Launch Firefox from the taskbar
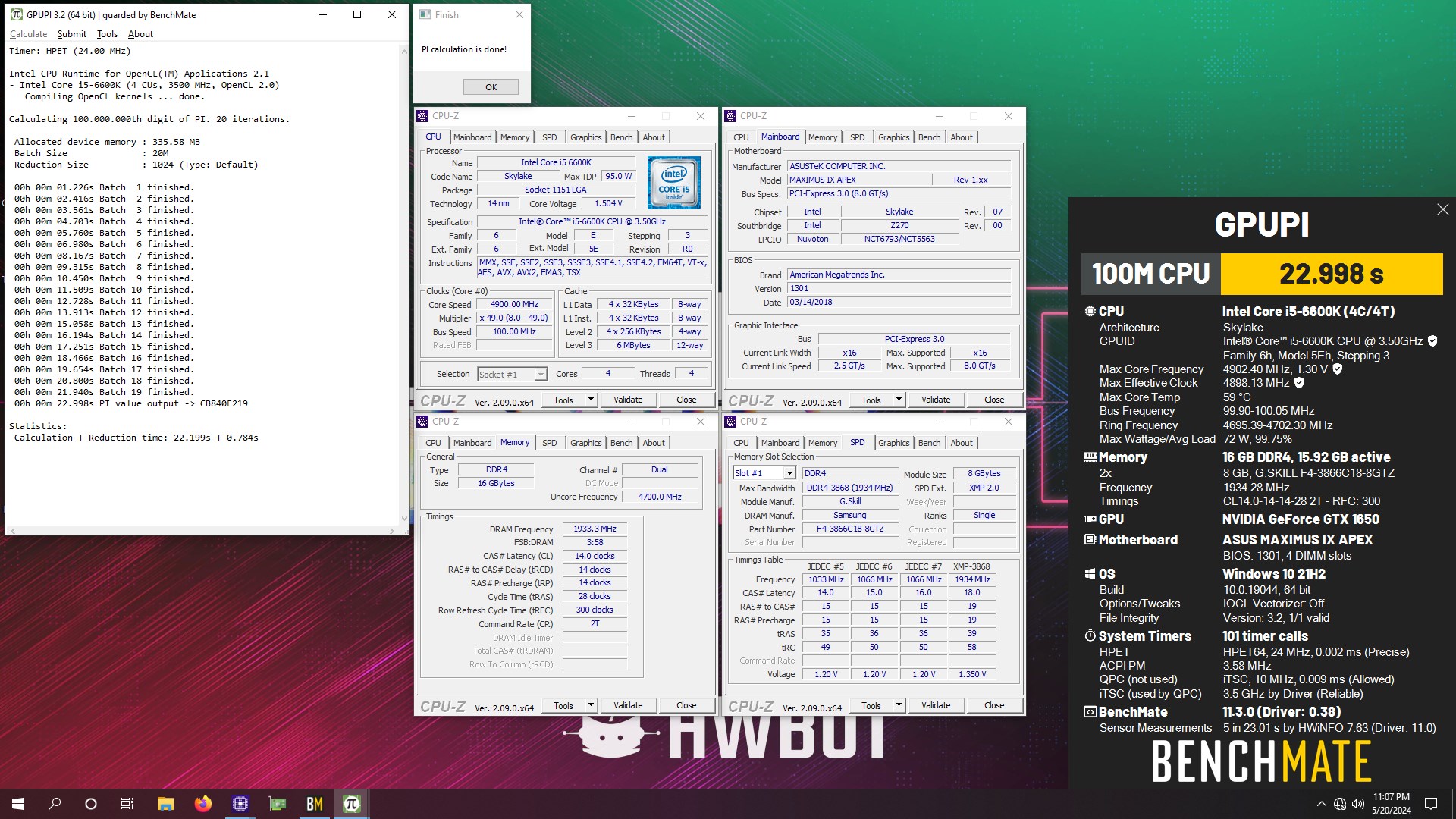This screenshot has height=819, width=1456. coord(202,804)
